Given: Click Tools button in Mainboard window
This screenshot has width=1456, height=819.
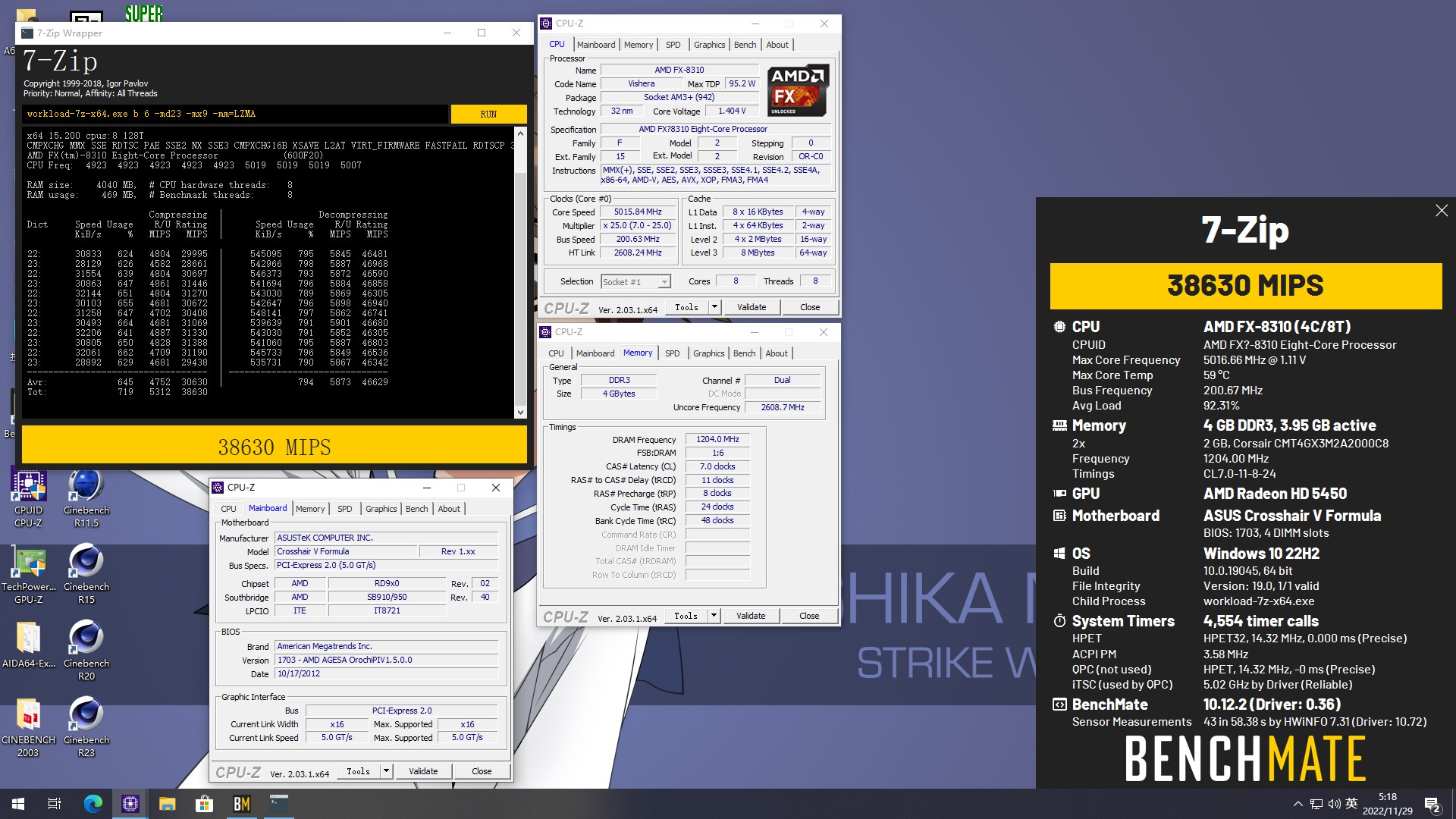Looking at the screenshot, I should pyautogui.click(x=359, y=771).
